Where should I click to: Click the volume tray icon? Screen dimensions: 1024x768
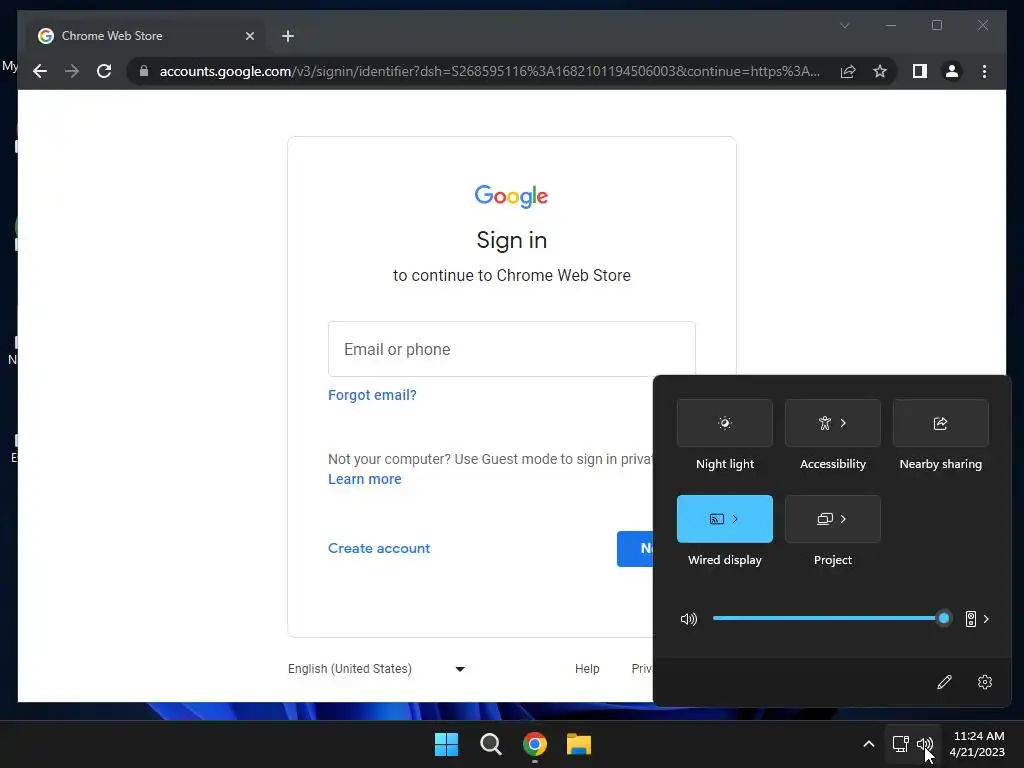point(925,744)
